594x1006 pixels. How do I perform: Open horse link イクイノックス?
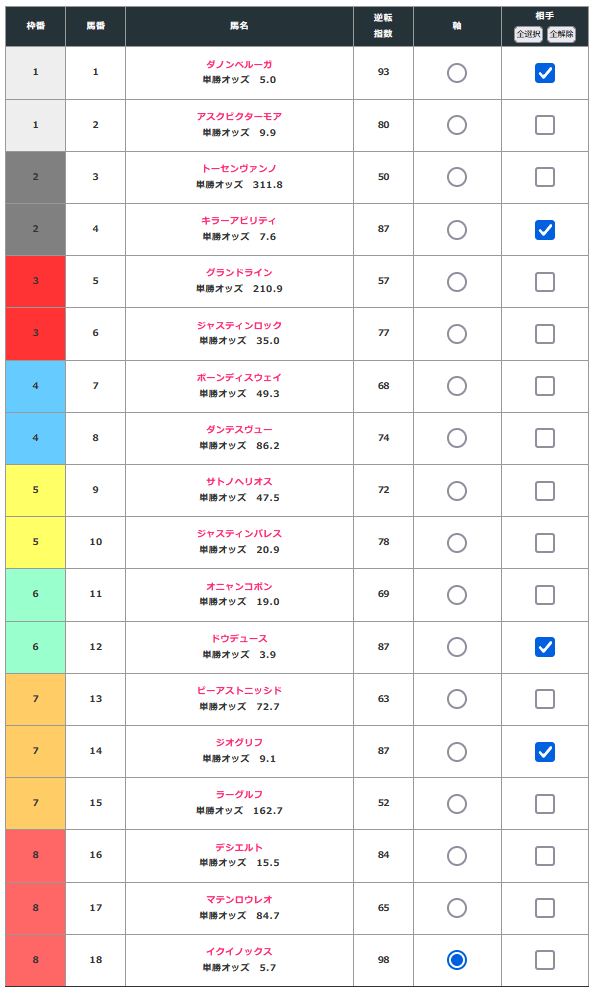coord(239,951)
